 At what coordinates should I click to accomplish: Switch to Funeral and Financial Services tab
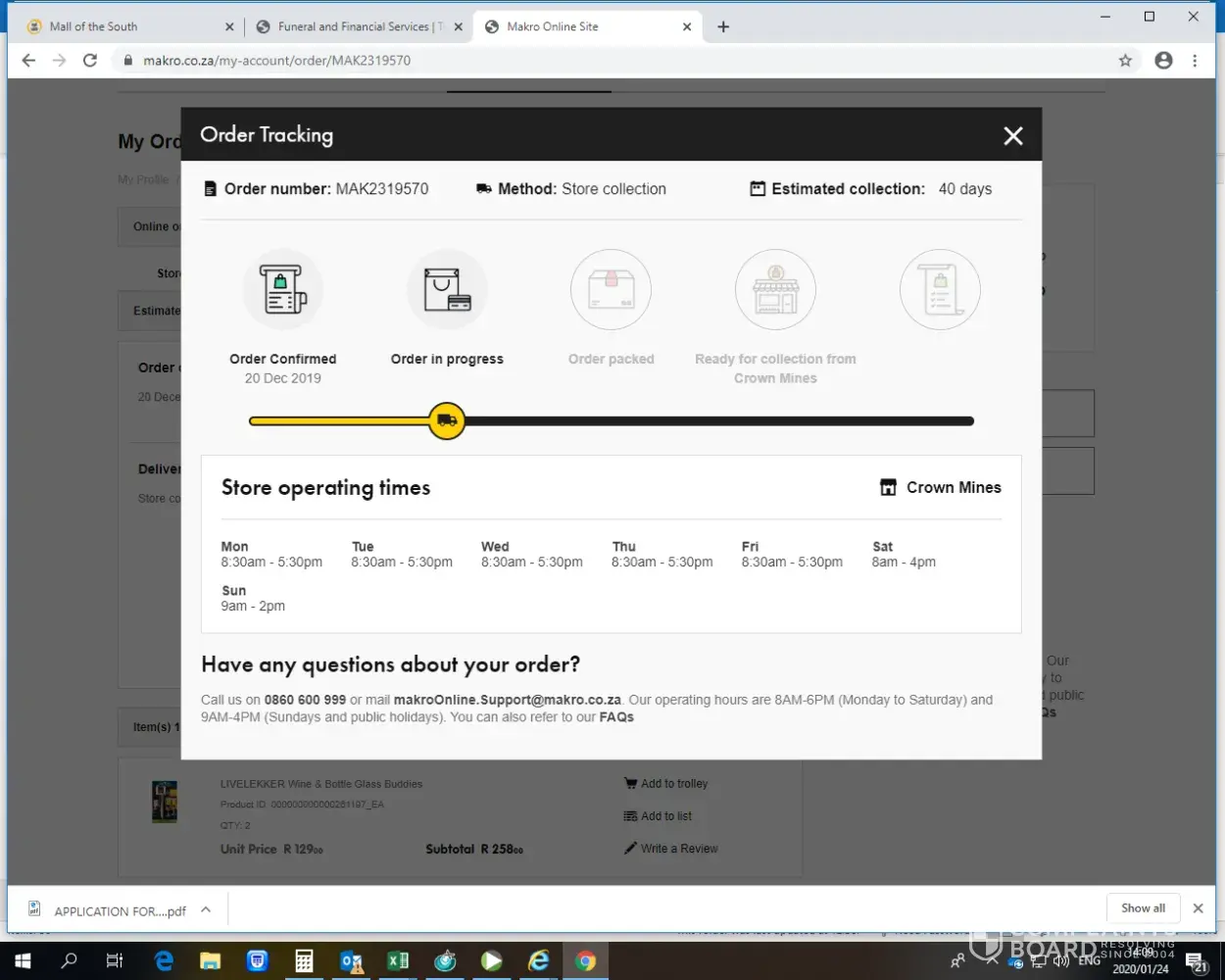(x=358, y=26)
